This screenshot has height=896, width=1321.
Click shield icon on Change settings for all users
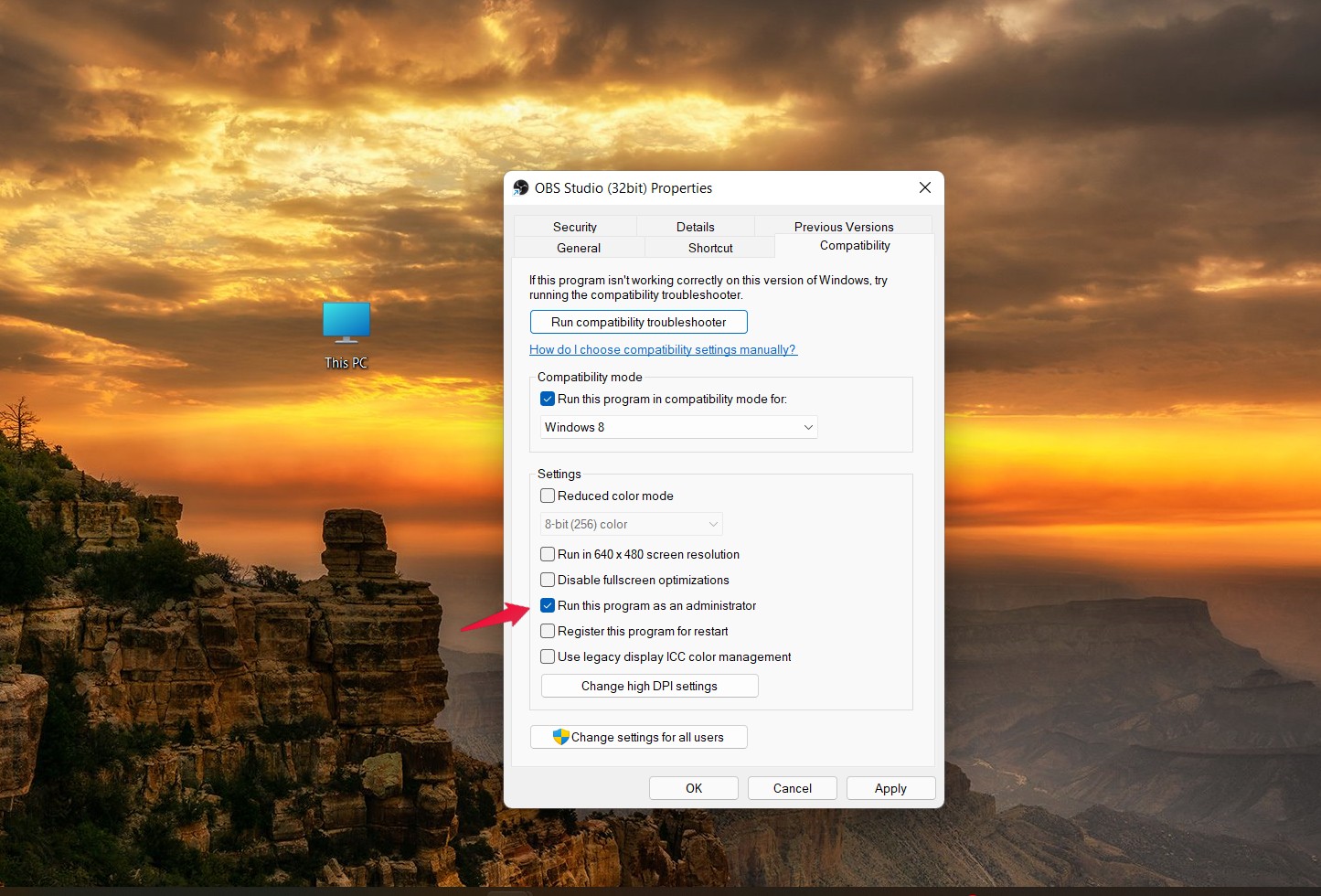(x=561, y=737)
